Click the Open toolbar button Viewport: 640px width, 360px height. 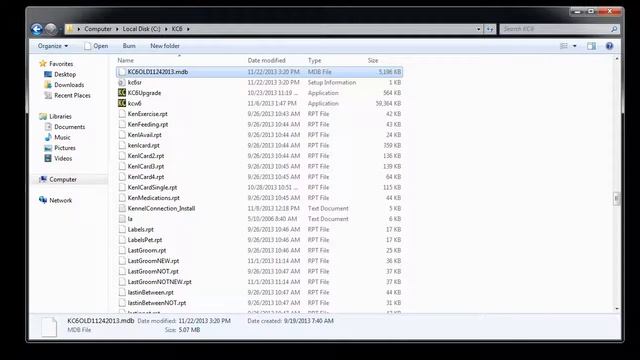(x=96, y=46)
